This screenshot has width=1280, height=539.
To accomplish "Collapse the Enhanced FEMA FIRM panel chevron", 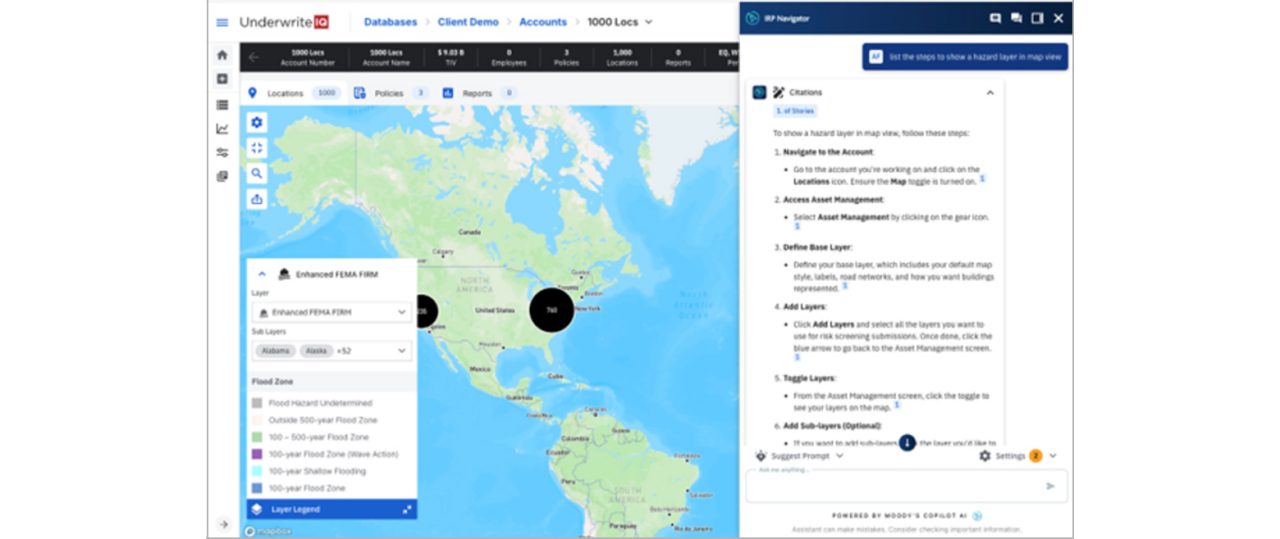I will coord(262,274).
